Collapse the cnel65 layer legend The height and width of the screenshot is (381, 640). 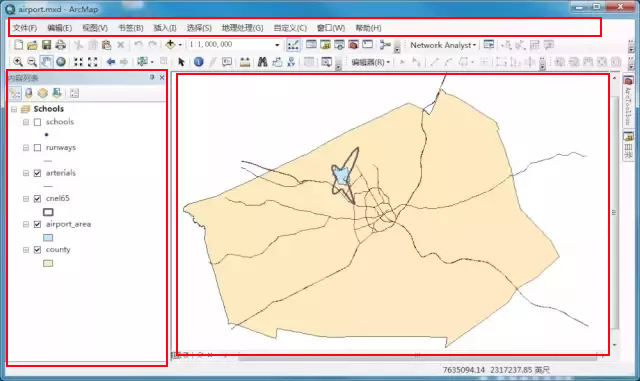point(26,199)
